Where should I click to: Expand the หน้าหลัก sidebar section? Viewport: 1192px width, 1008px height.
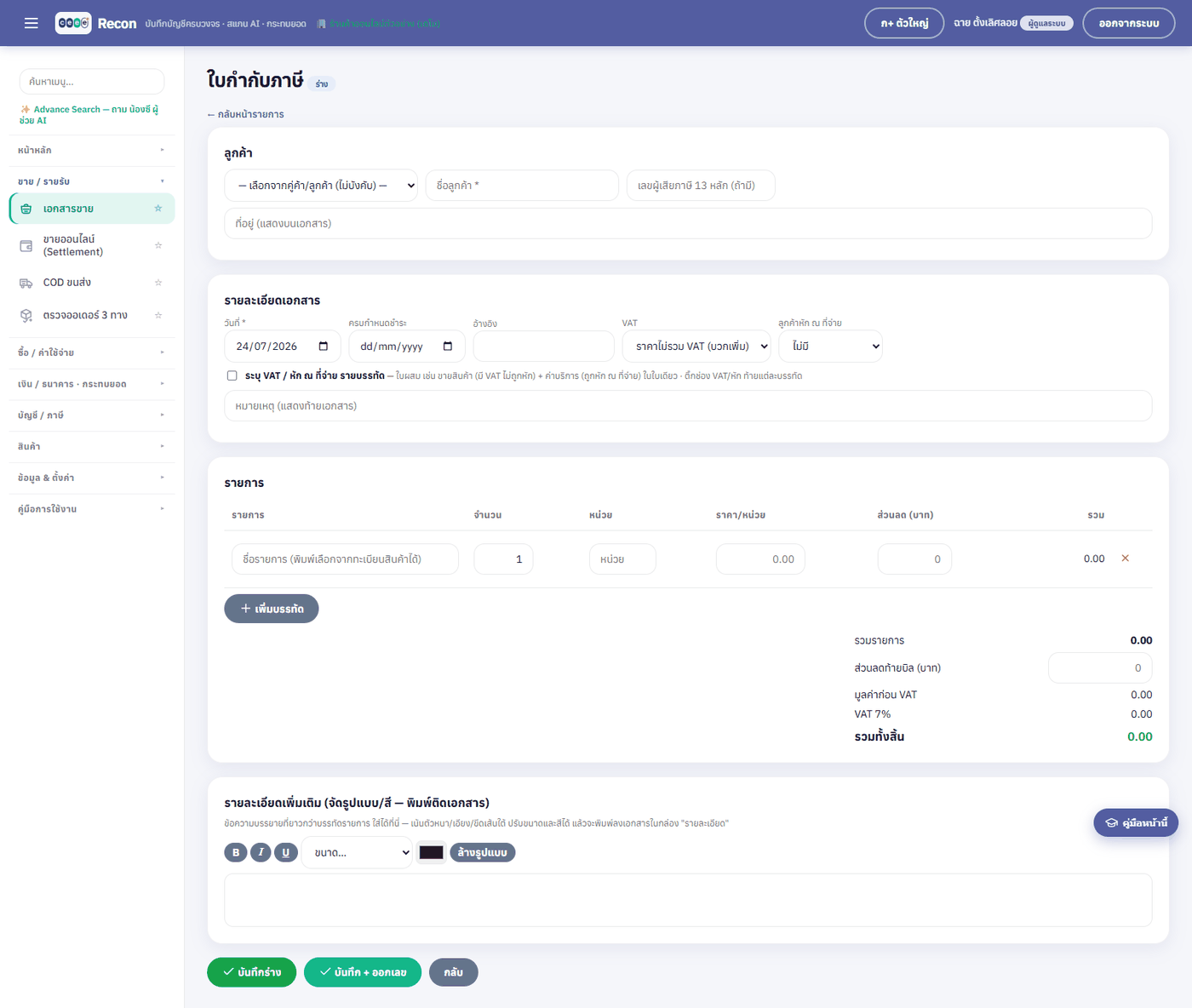[x=91, y=151]
